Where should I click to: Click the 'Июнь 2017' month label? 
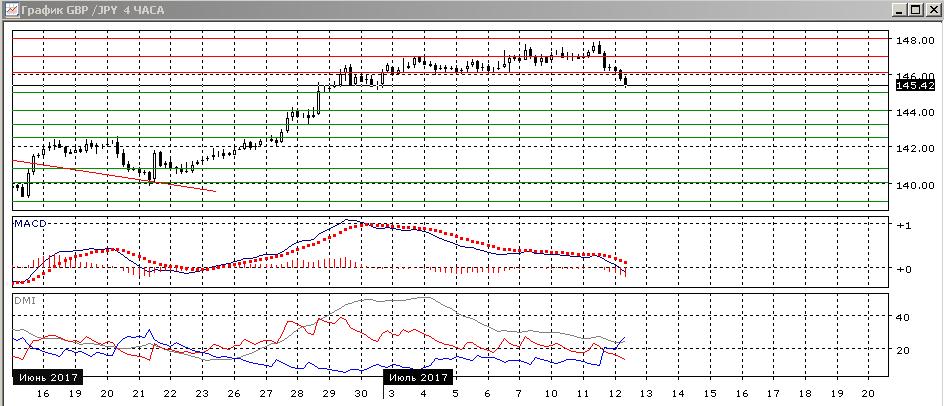[48, 377]
